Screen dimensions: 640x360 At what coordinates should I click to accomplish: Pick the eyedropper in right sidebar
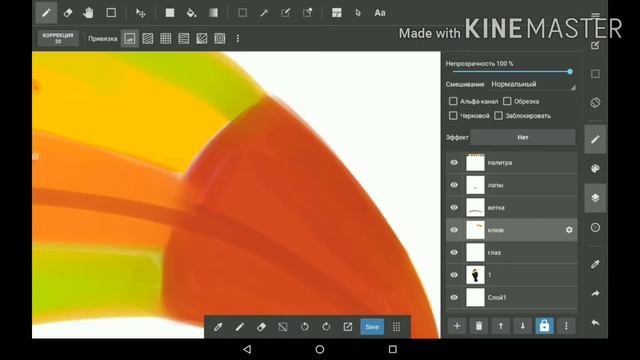[595, 264]
